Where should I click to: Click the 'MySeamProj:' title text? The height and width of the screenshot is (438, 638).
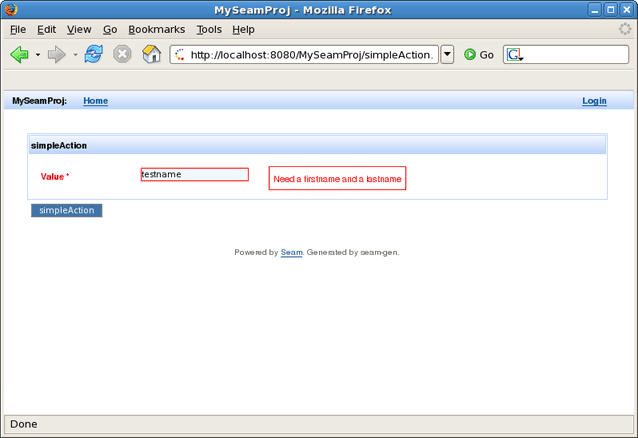pyautogui.click(x=39, y=101)
